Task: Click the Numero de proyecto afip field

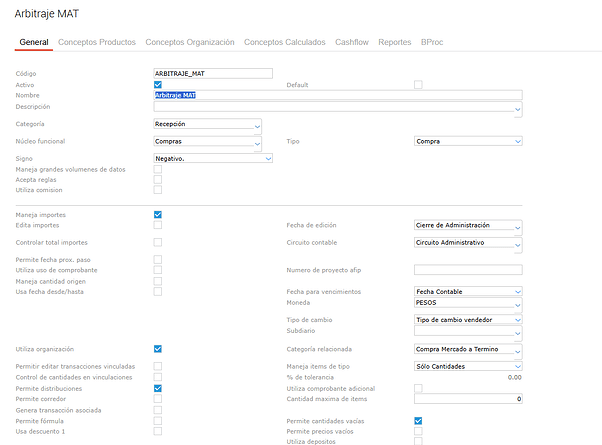Action: coord(467,269)
